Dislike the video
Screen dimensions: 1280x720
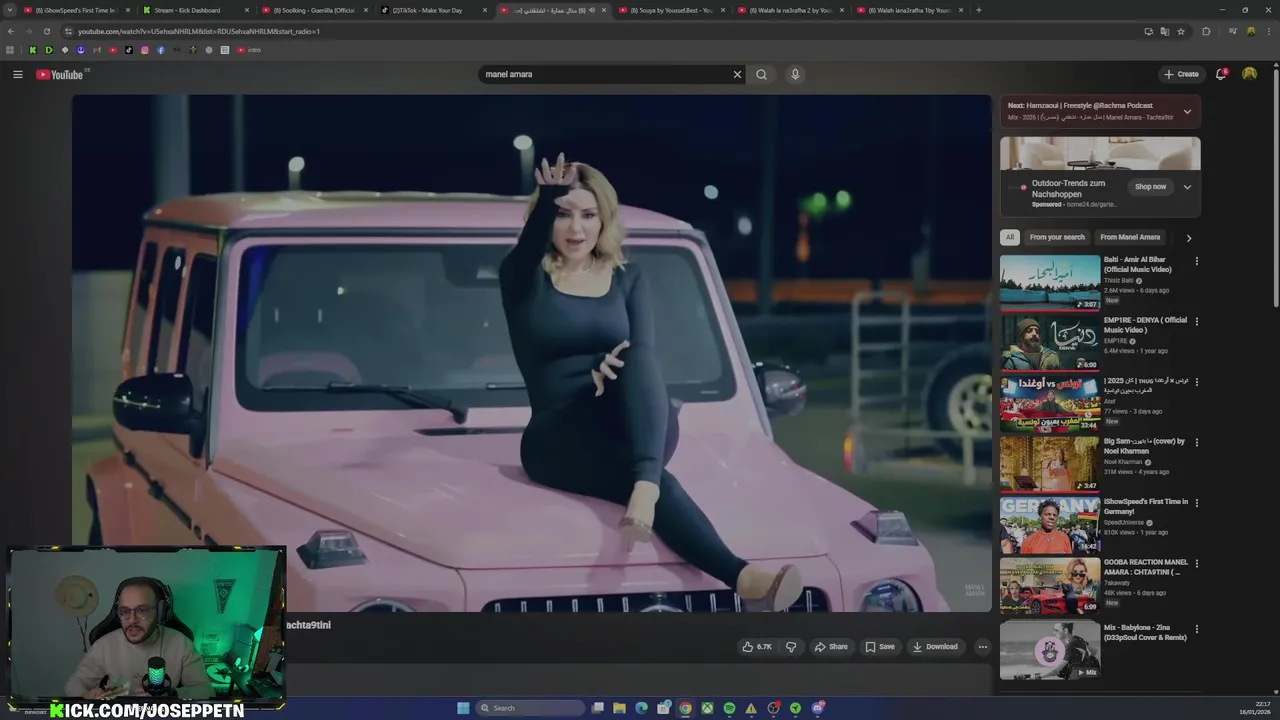coord(791,647)
